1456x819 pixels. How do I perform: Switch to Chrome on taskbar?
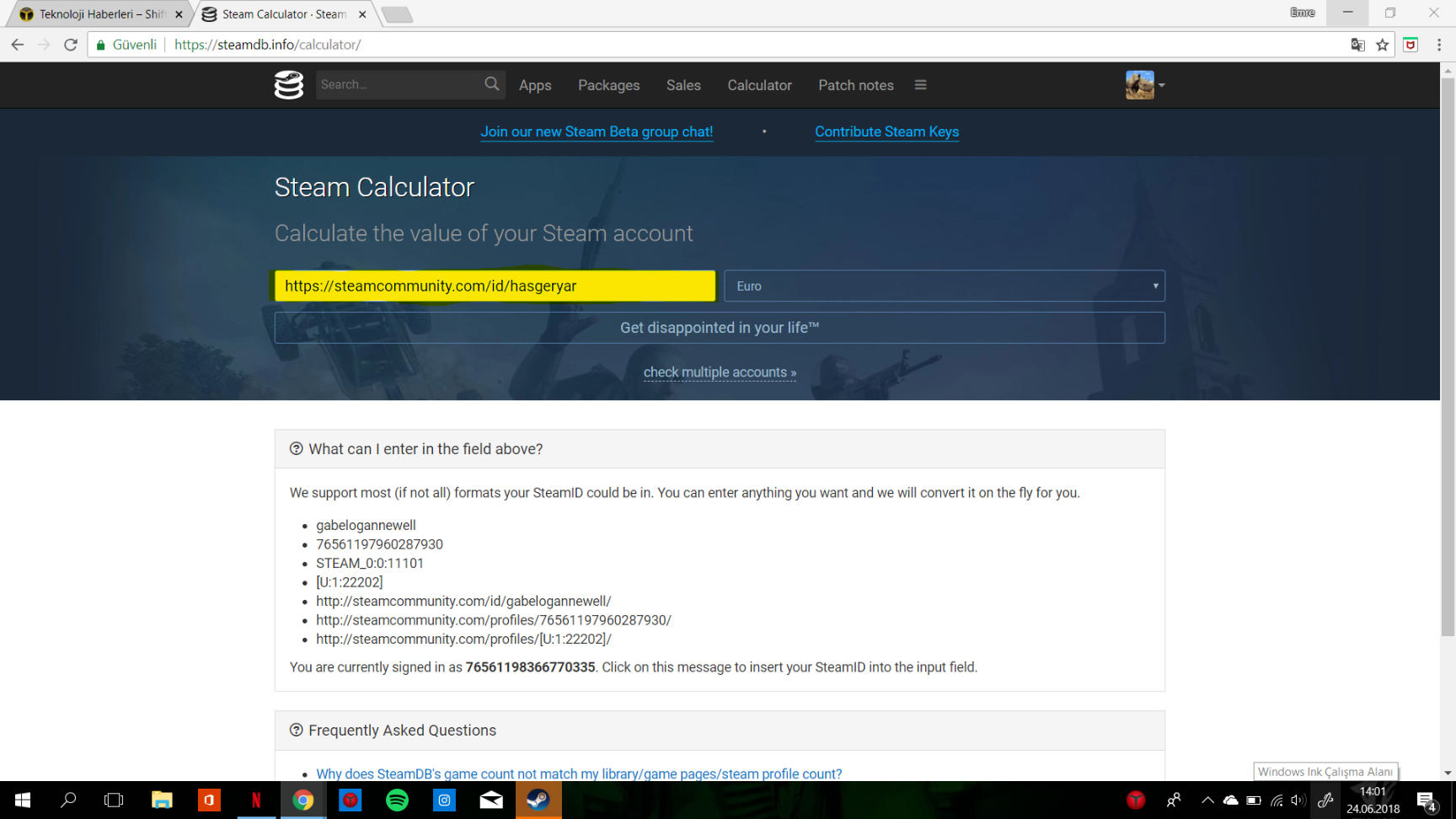(x=303, y=800)
